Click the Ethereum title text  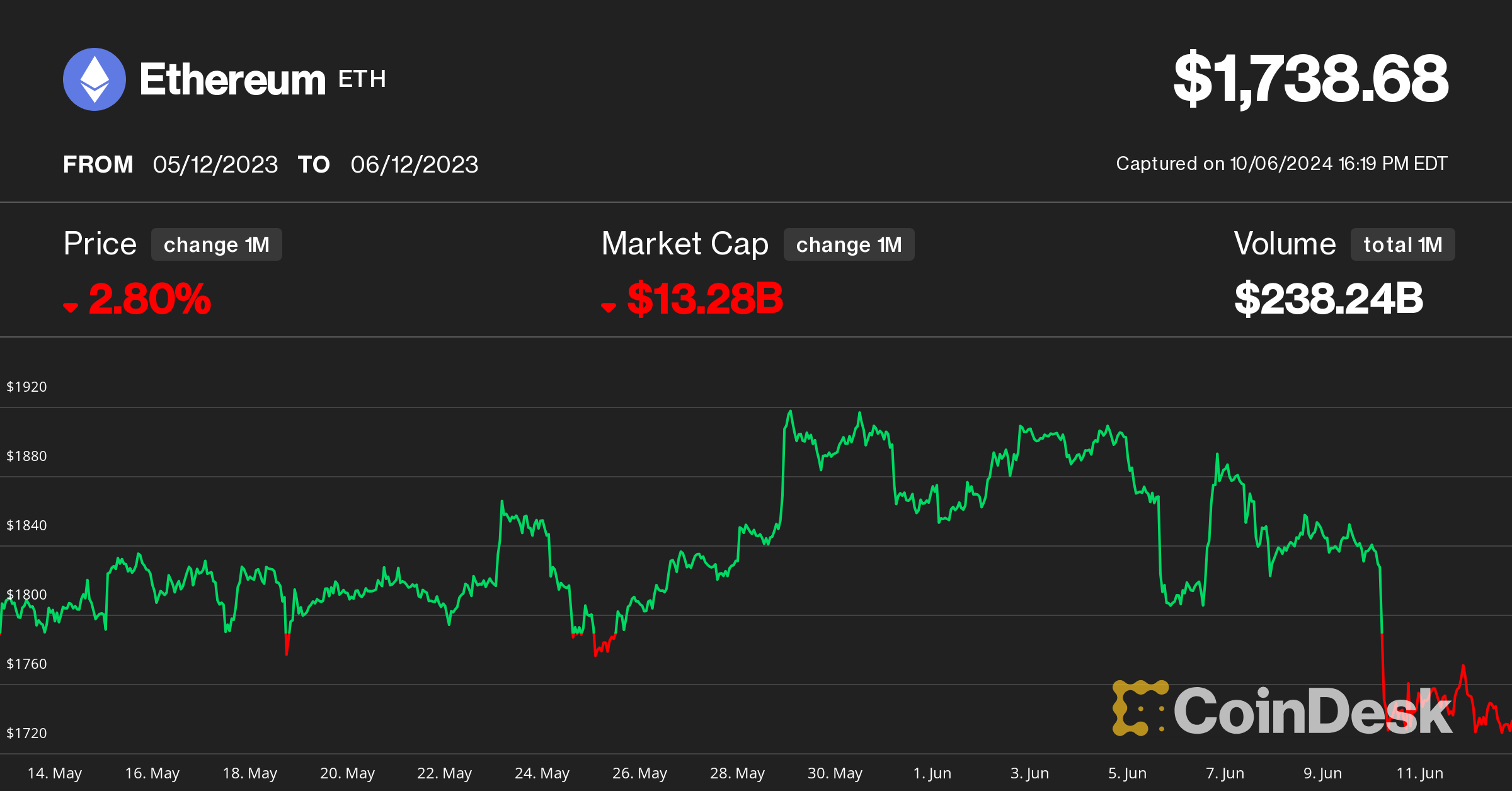(x=232, y=80)
